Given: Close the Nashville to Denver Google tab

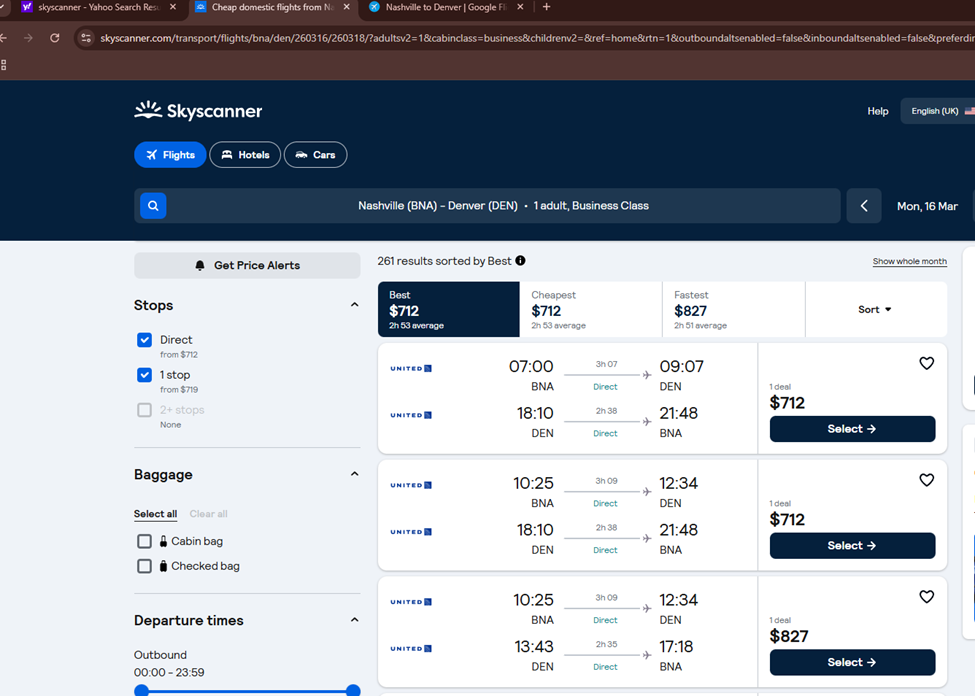Looking at the screenshot, I should tap(520, 7).
